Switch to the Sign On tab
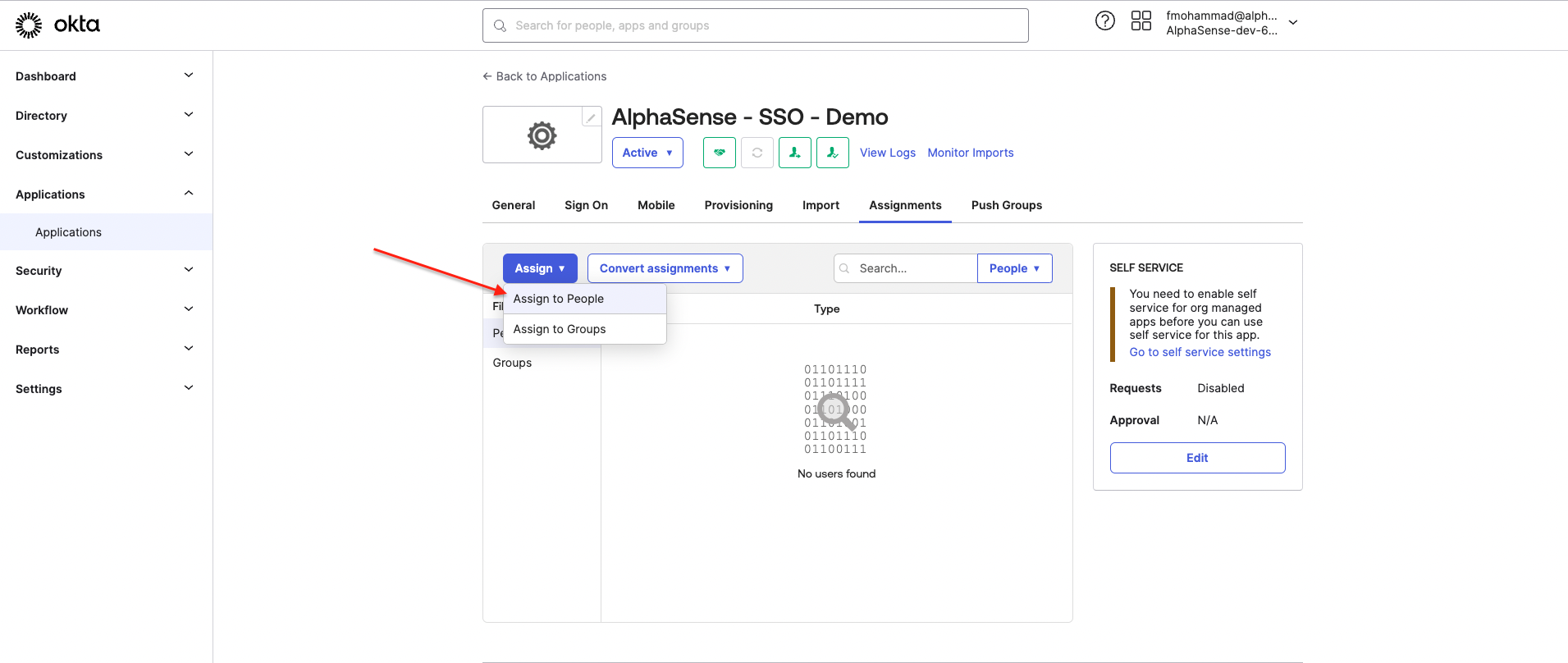Image resolution: width=1568 pixels, height=663 pixels. tap(586, 205)
